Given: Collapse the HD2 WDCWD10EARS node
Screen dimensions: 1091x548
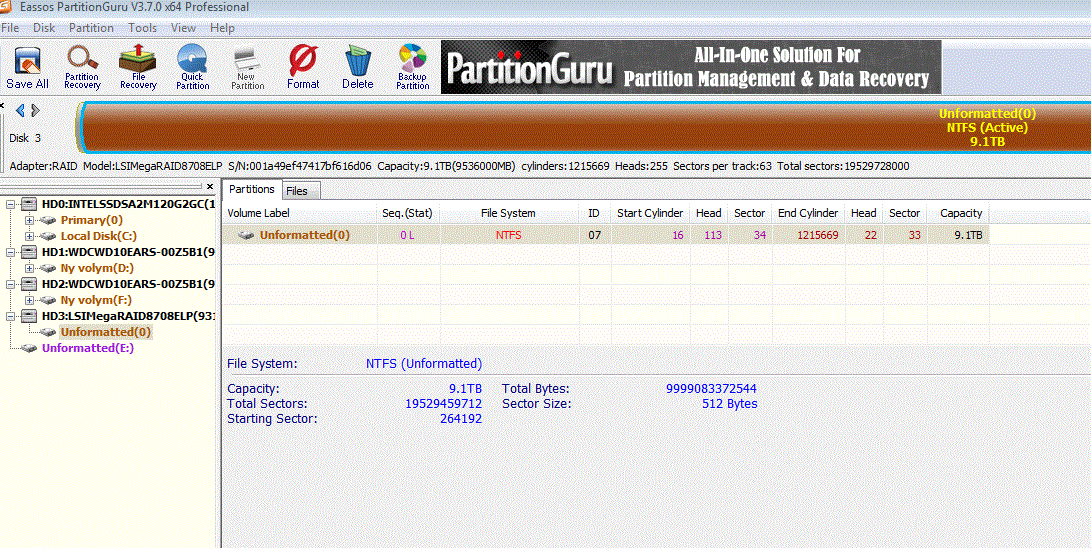Looking at the screenshot, I should 10,284.
